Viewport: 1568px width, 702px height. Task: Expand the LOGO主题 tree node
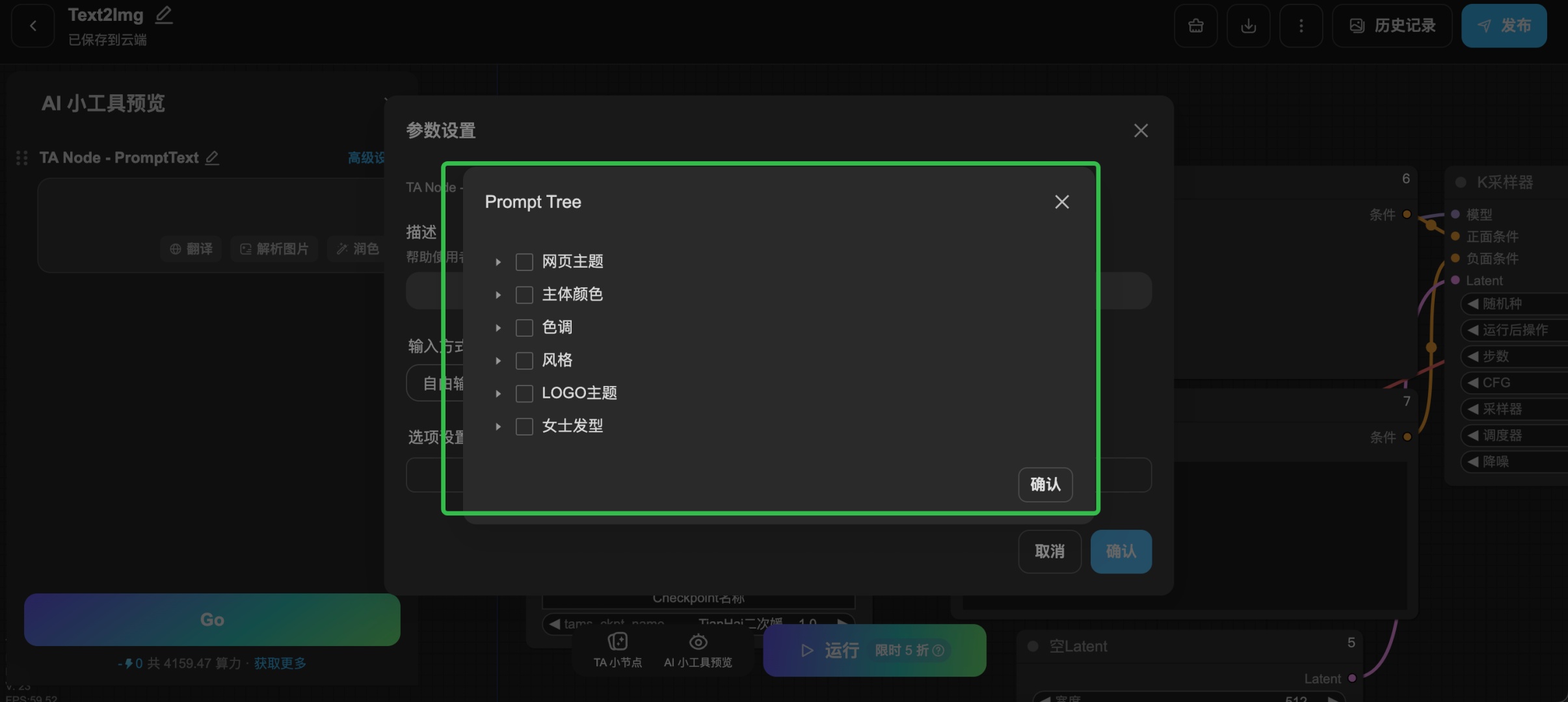coord(498,394)
